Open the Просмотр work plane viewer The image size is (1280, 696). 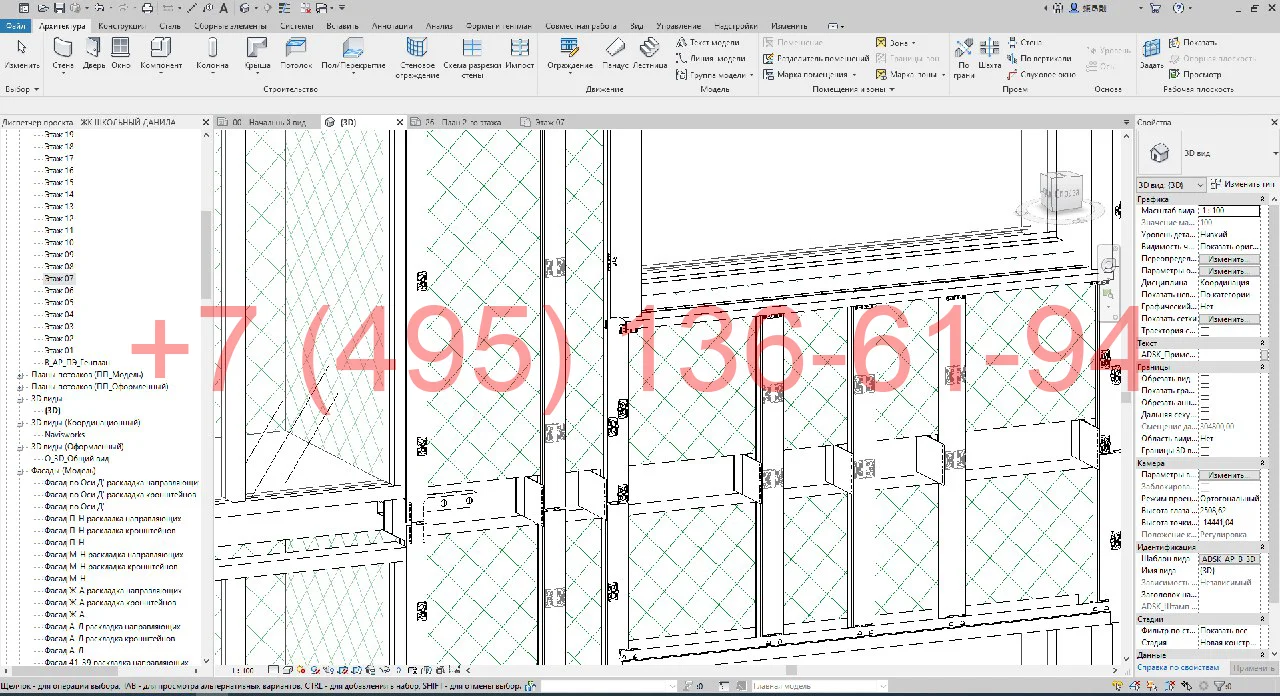pyautogui.click(x=1194, y=74)
